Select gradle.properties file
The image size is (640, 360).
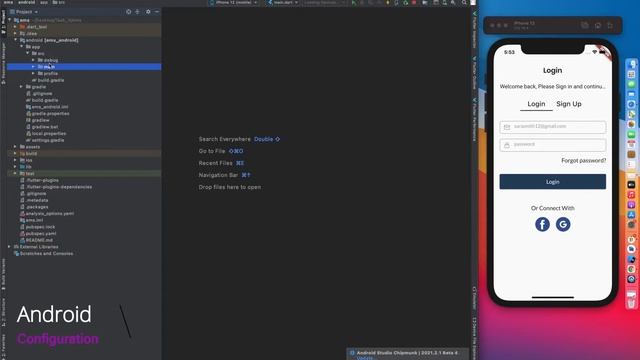(47, 113)
